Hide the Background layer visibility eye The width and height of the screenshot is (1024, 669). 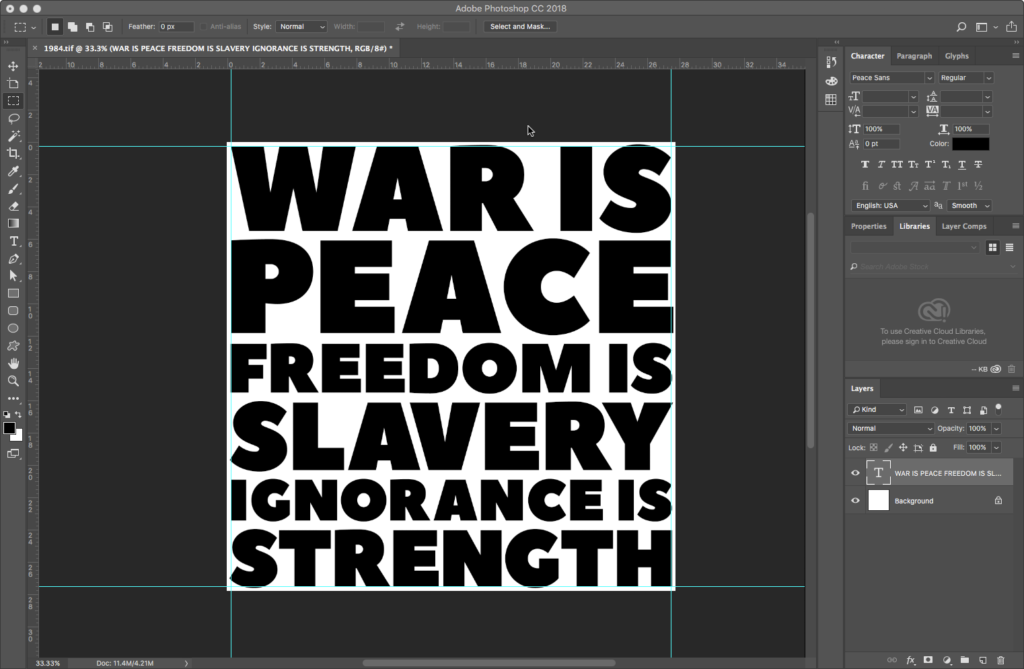pos(855,501)
